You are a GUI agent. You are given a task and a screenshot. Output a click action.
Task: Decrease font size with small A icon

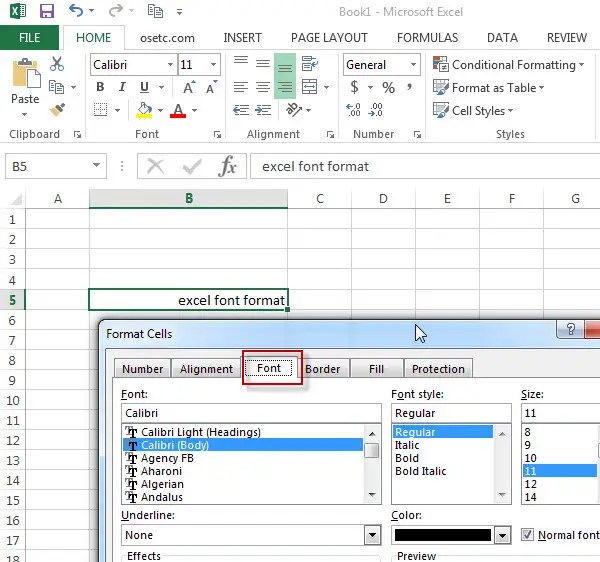click(211, 87)
